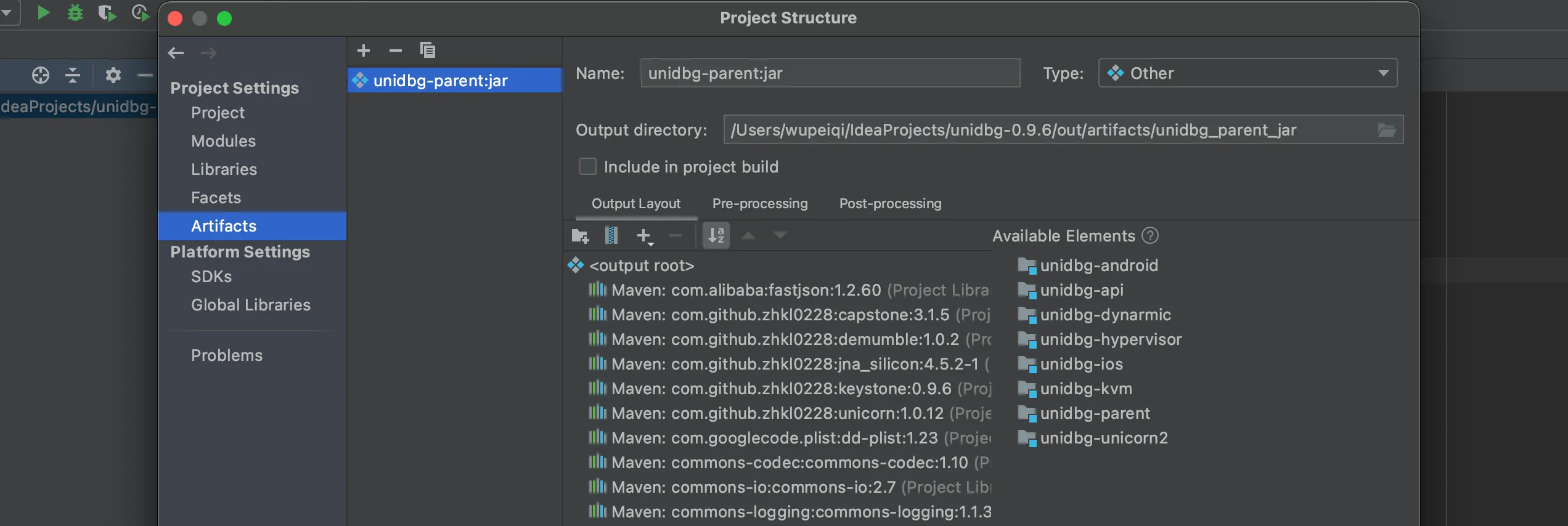The height and width of the screenshot is (526, 1568).
Task: Copy the selected artifact
Action: tap(428, 50)
